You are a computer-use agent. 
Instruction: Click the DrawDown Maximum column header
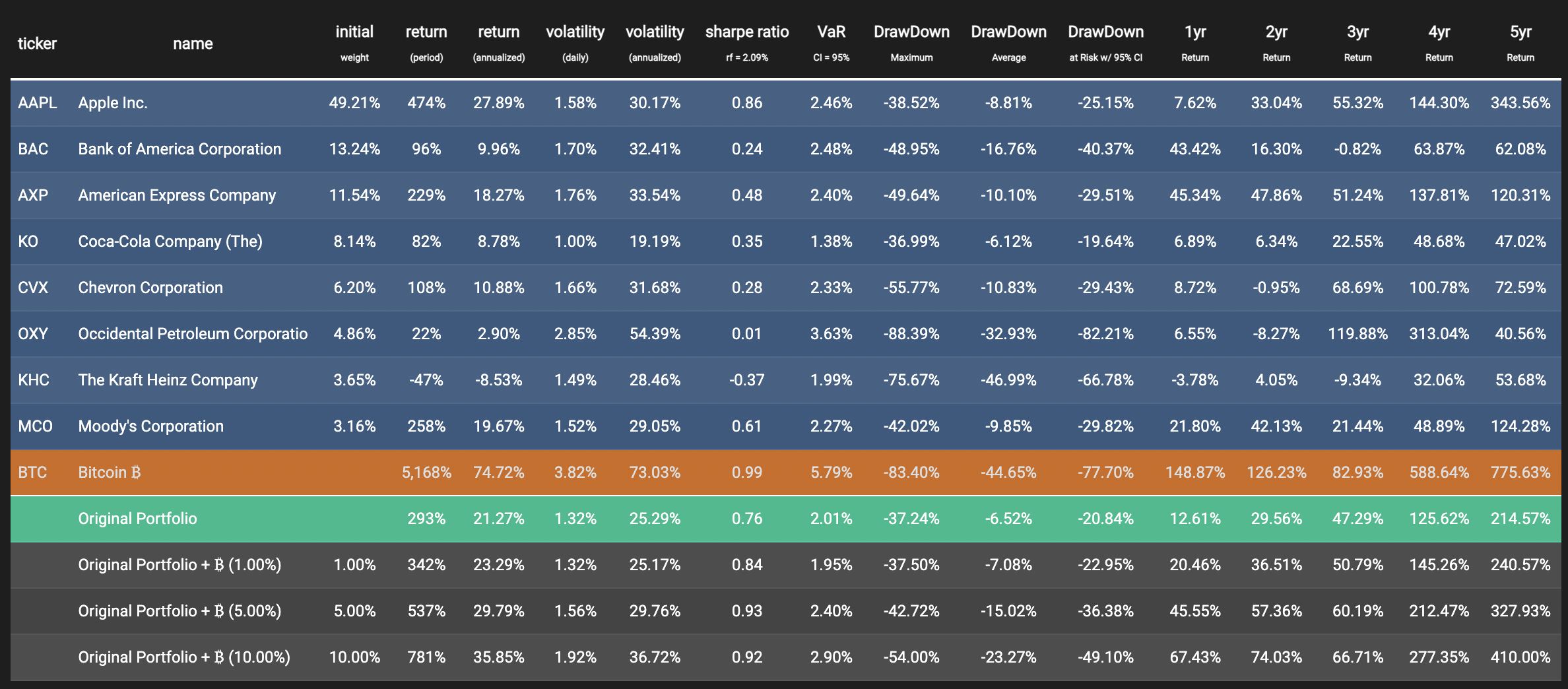click(911, 43)
